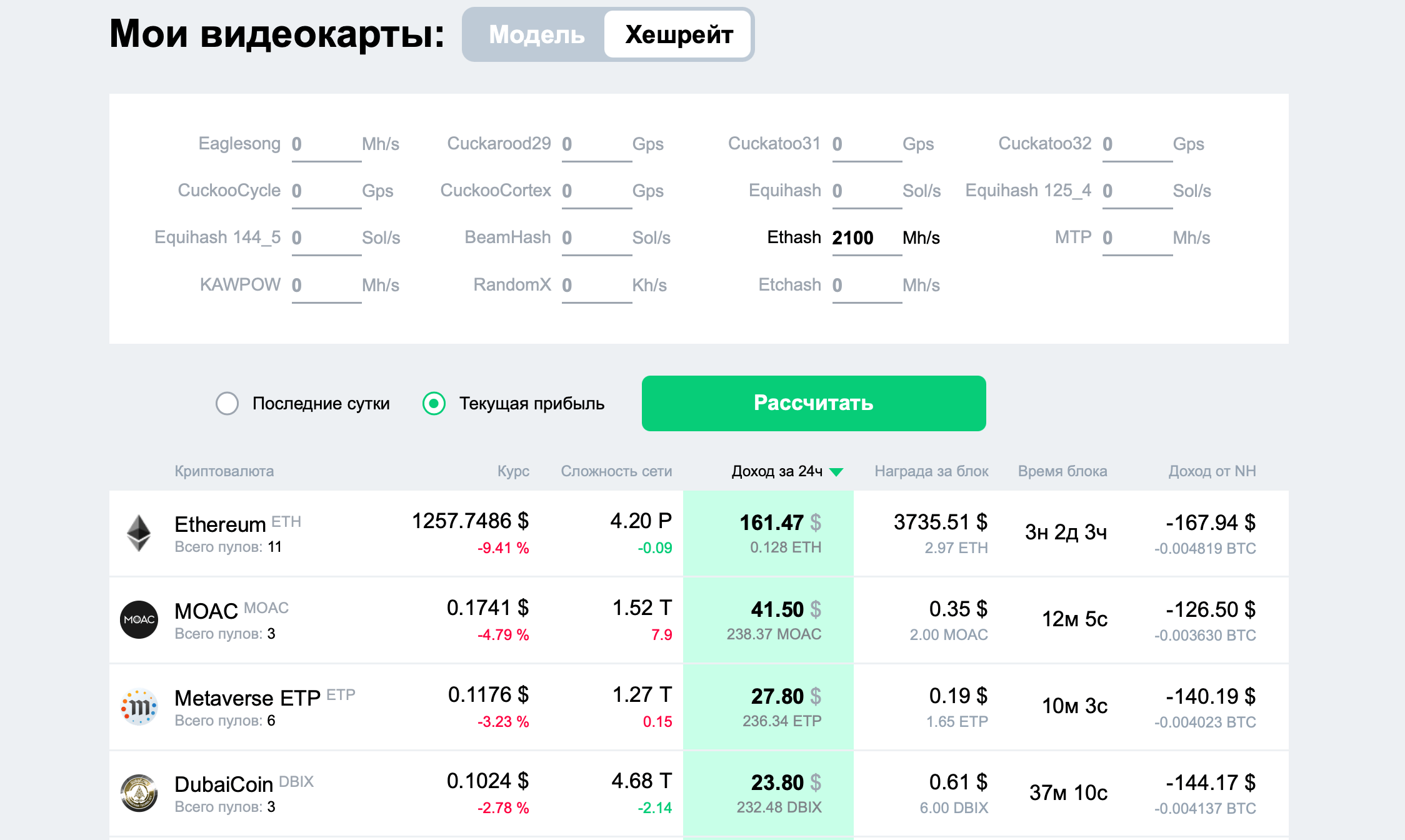1405x840 pixels.
Task: Switch to the Модель tab
Action: (536, 34)
